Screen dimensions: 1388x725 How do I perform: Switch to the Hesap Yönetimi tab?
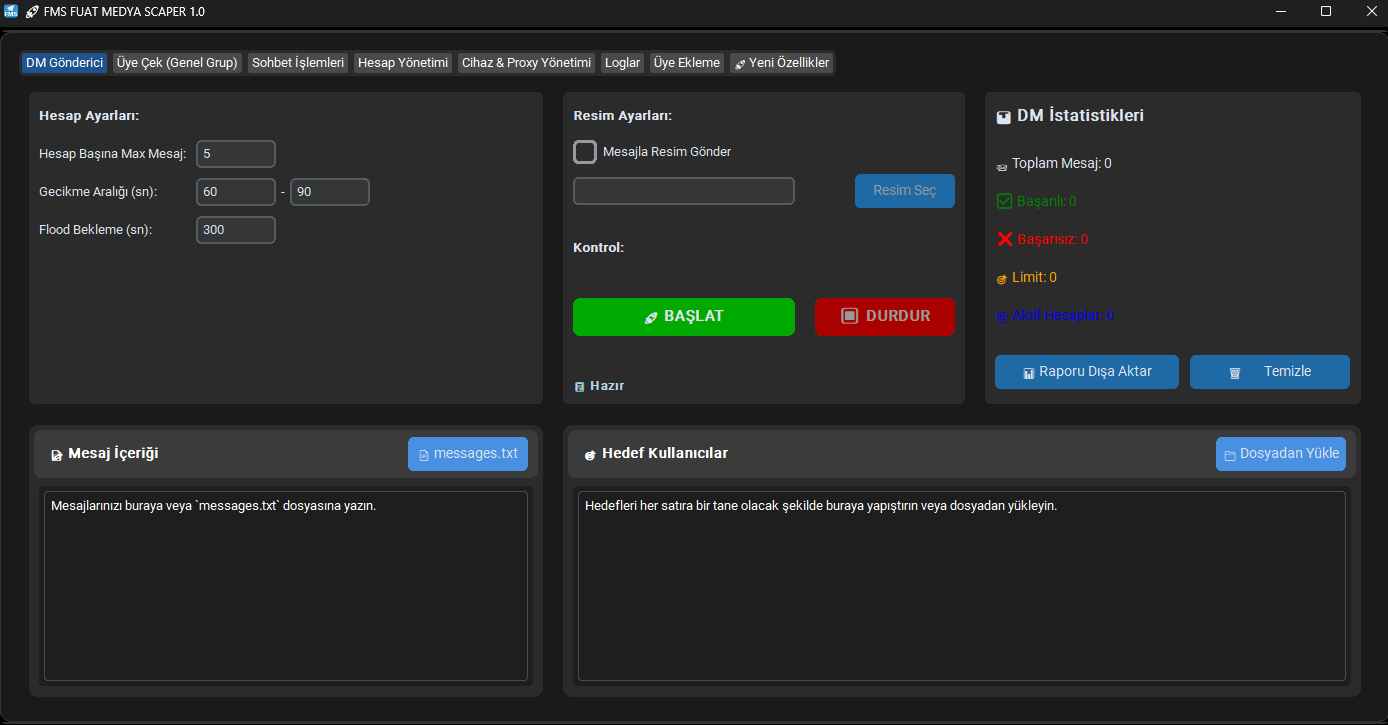[x=403, y=62]
